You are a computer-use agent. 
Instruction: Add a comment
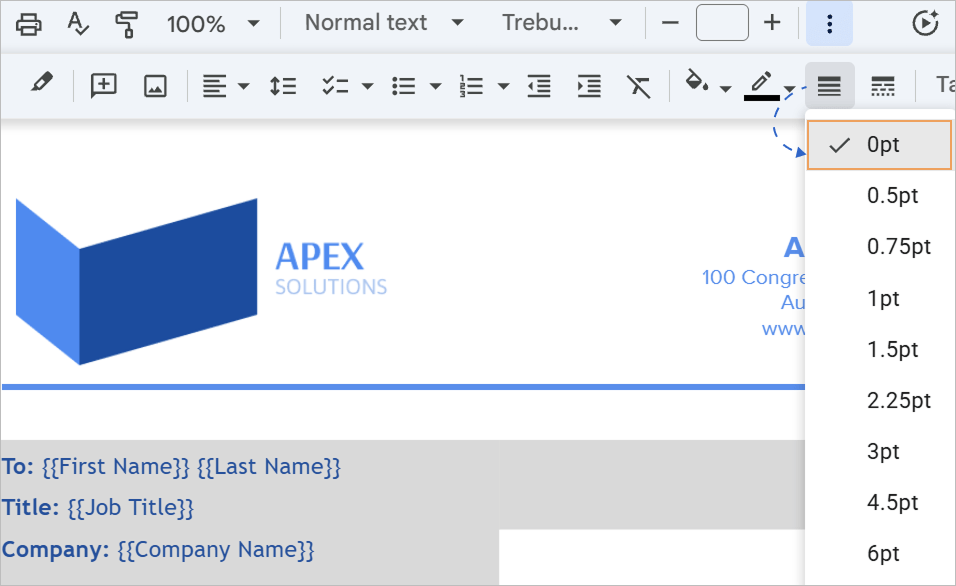point(104,85)
